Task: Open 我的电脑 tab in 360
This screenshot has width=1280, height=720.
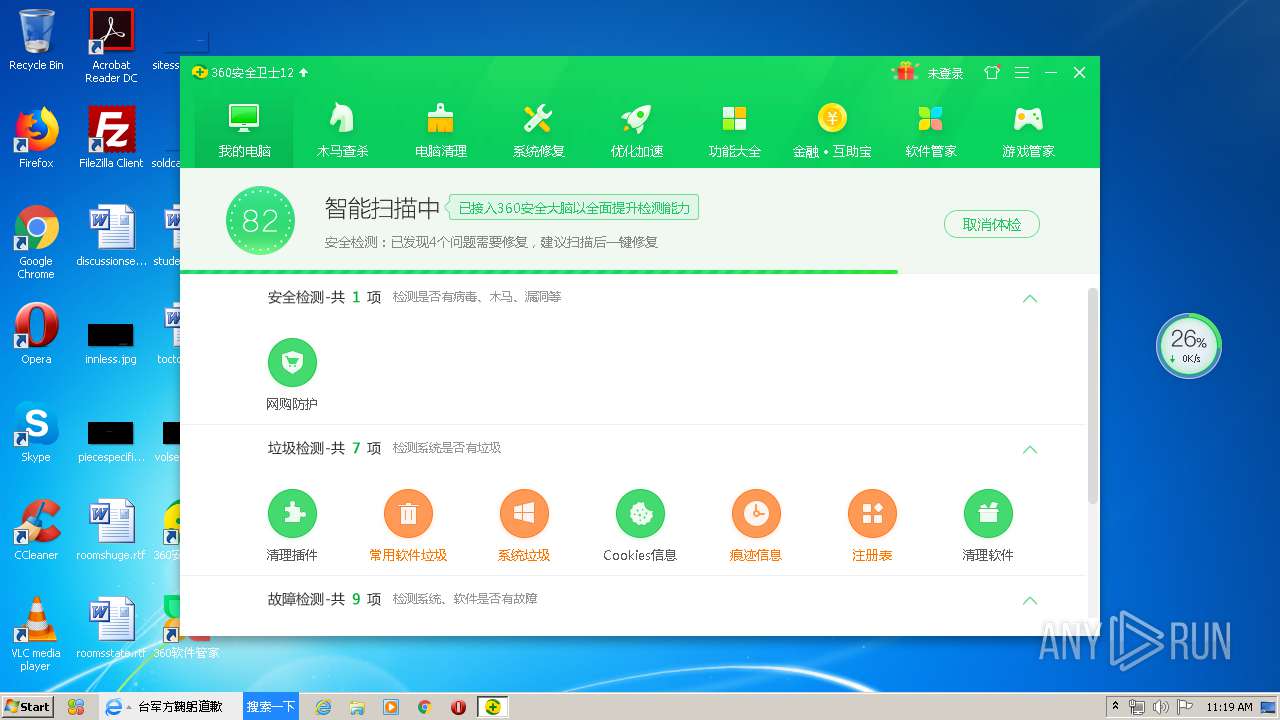Action: (x=244, y=130)
